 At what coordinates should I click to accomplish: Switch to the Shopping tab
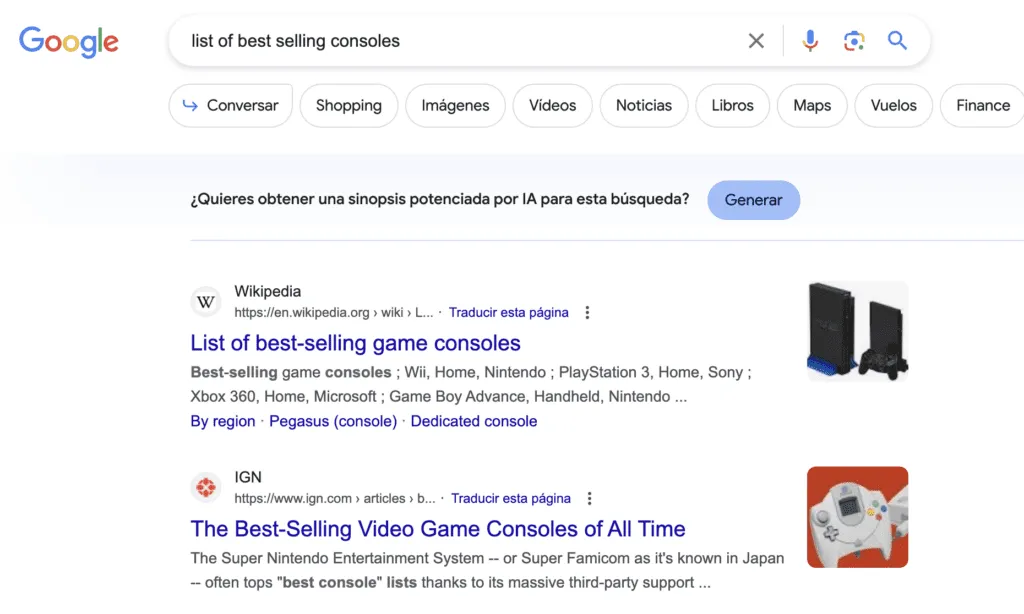[349, 105]
